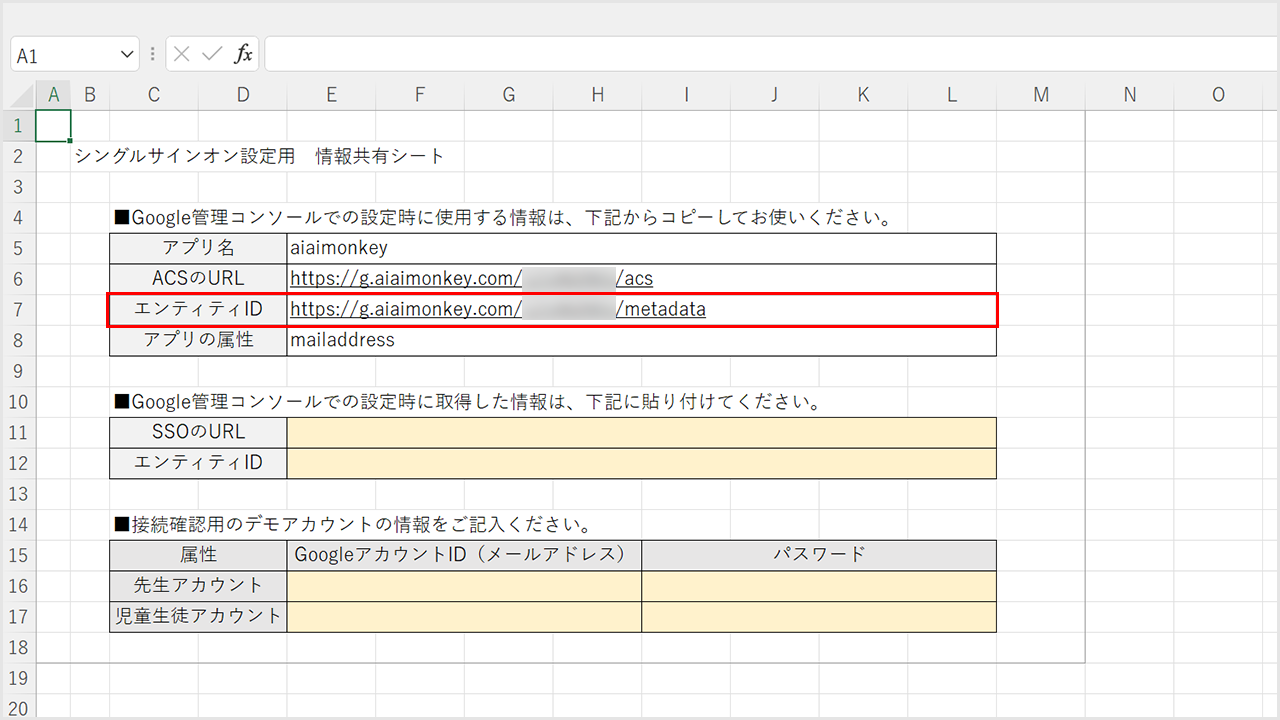This screenshot has height=720, width=1280.
Task: Select row header 16
Action: coord(18,586)
